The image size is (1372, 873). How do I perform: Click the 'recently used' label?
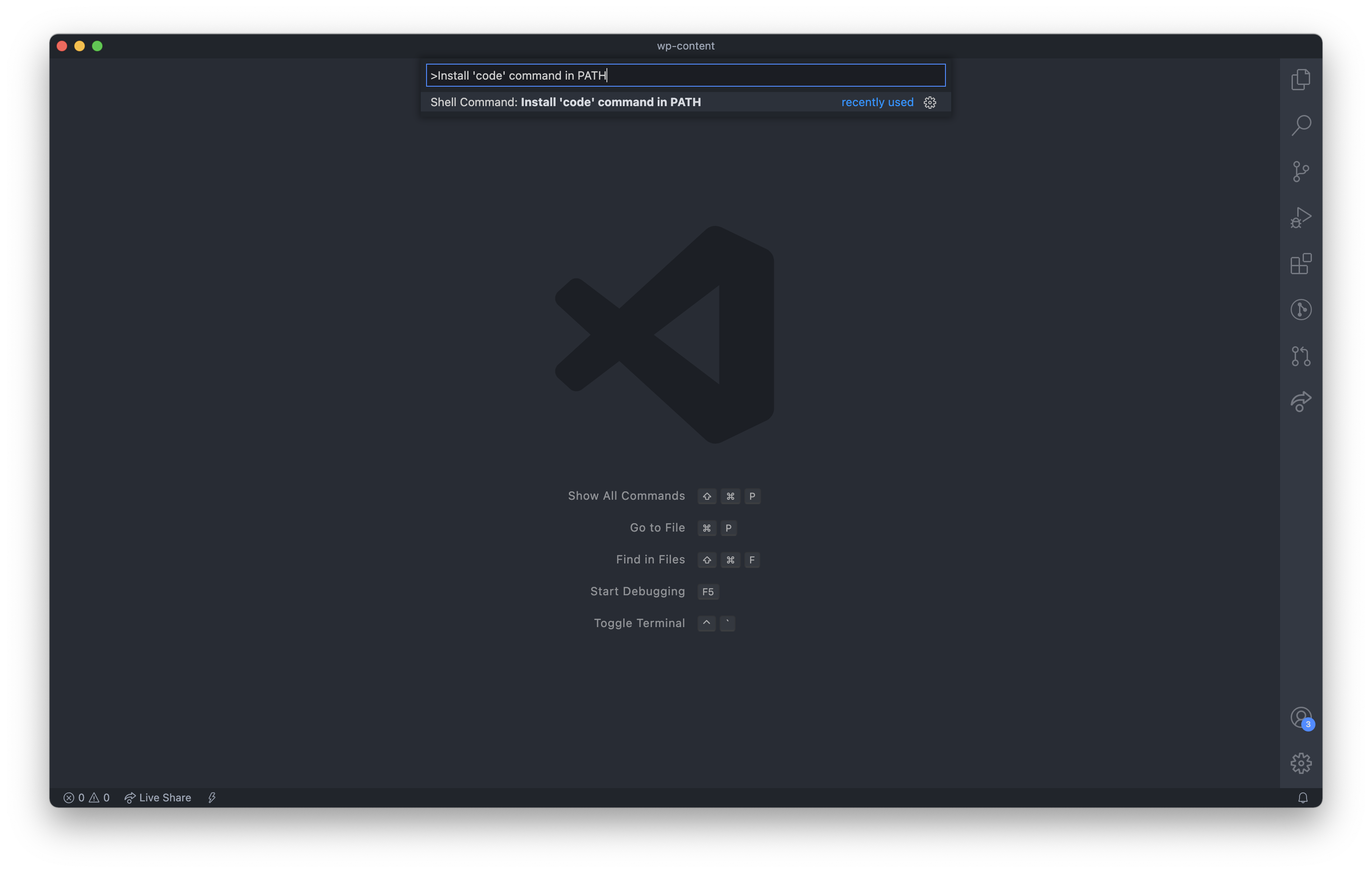coord(877,102)
